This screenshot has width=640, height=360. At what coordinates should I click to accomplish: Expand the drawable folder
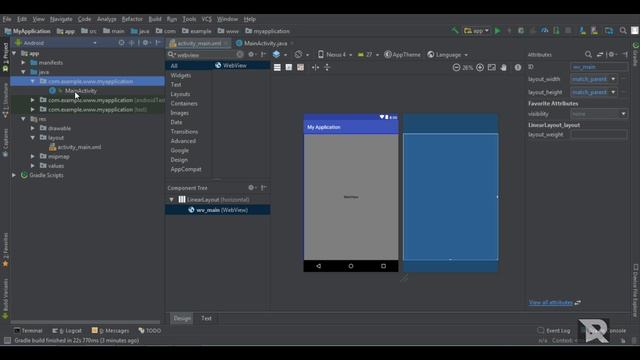click(x=33, y=128)
